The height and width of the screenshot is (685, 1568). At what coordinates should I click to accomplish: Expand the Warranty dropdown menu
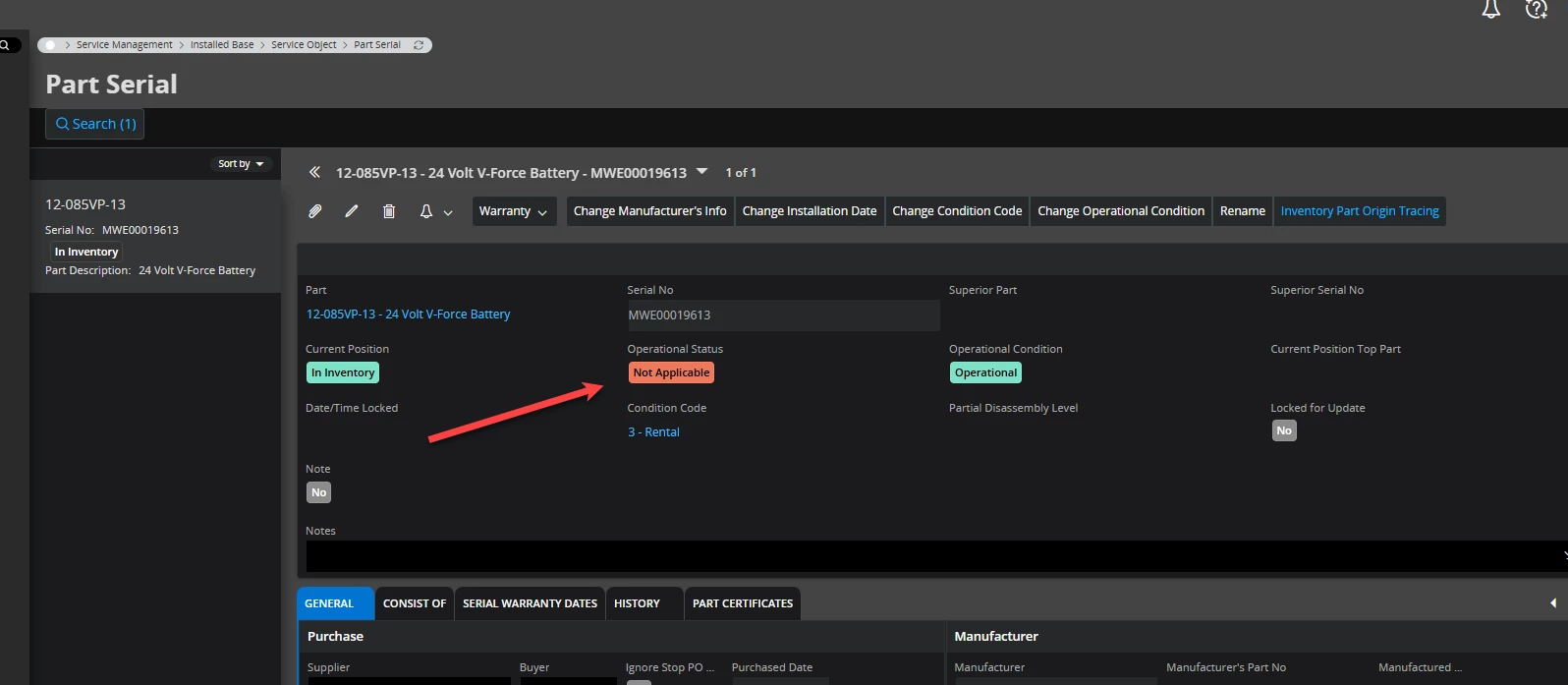(x=513, y=211)
